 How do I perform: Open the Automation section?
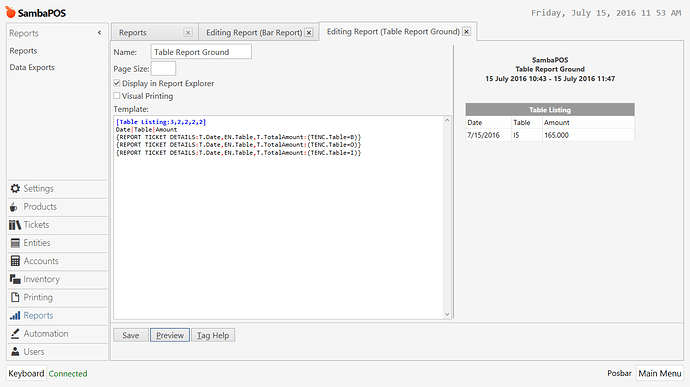57,334
